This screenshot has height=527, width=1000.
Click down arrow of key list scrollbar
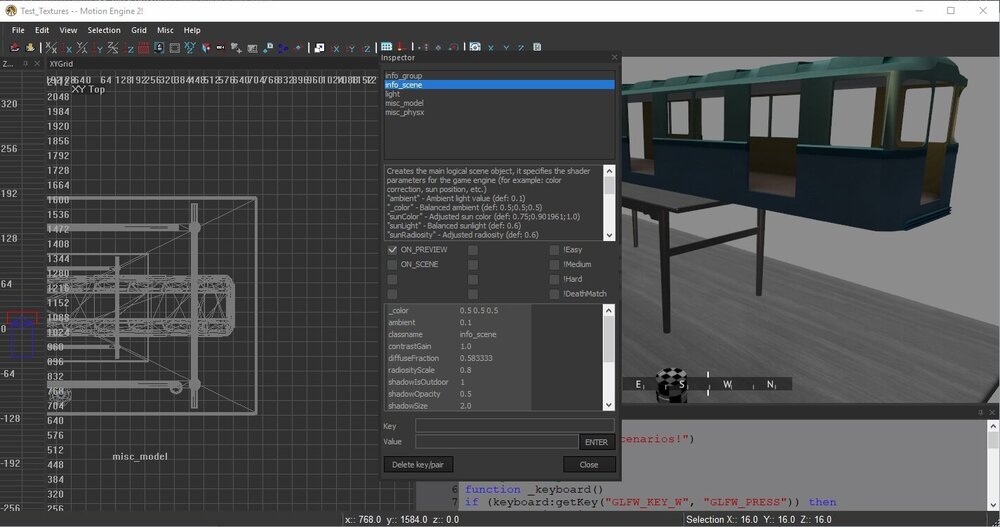pos(609,405)
